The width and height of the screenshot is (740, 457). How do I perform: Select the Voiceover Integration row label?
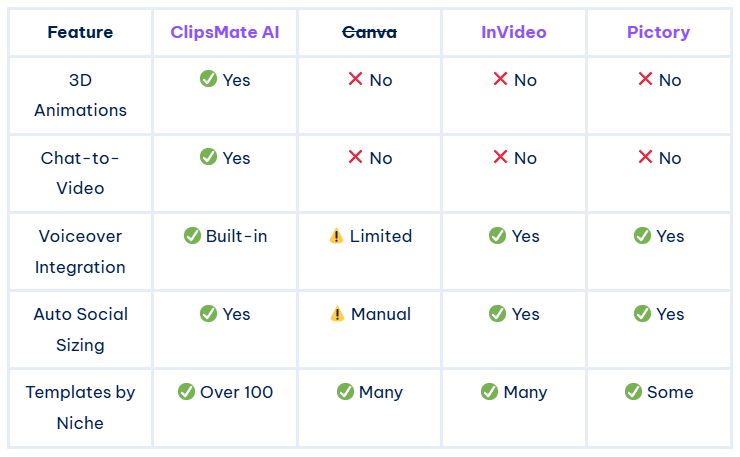pos(80,251)
